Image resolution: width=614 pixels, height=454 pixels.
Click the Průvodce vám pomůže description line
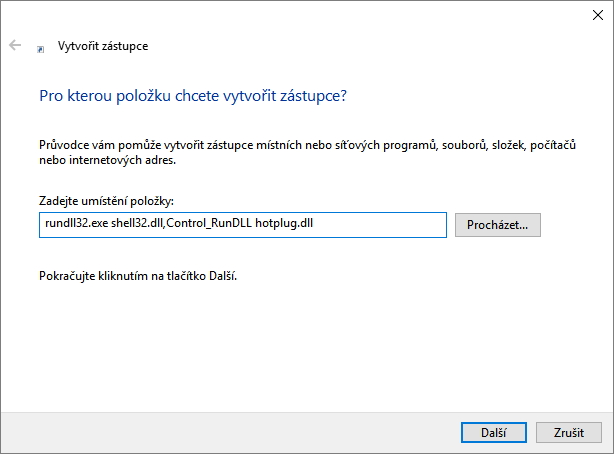308,145
